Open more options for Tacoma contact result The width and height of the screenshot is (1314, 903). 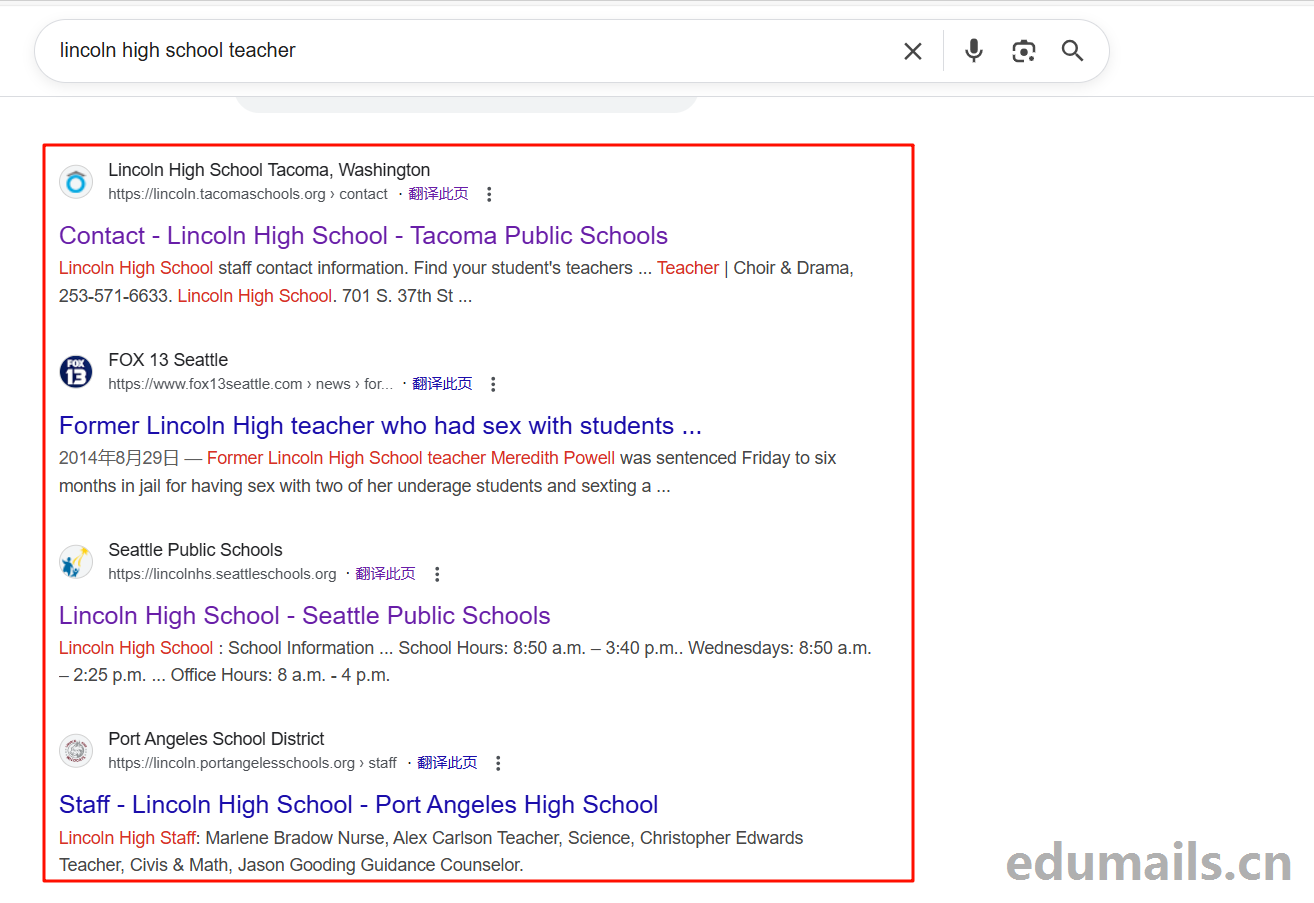(x=489, y=194)
